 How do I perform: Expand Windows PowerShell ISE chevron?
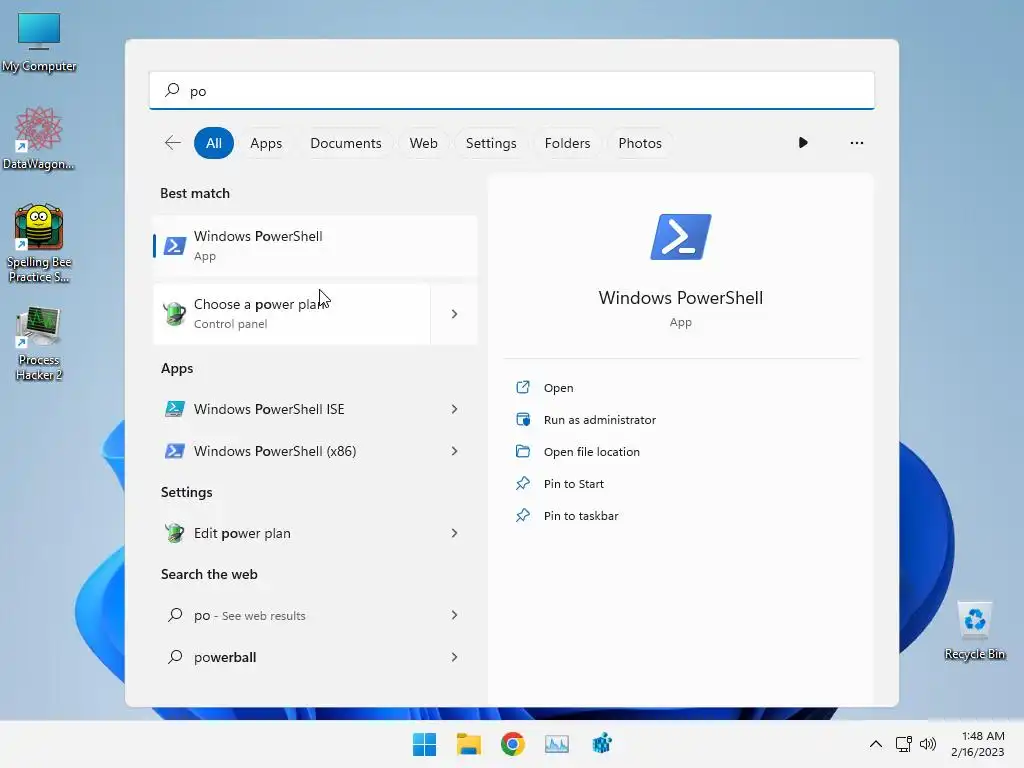coord(455,409)
